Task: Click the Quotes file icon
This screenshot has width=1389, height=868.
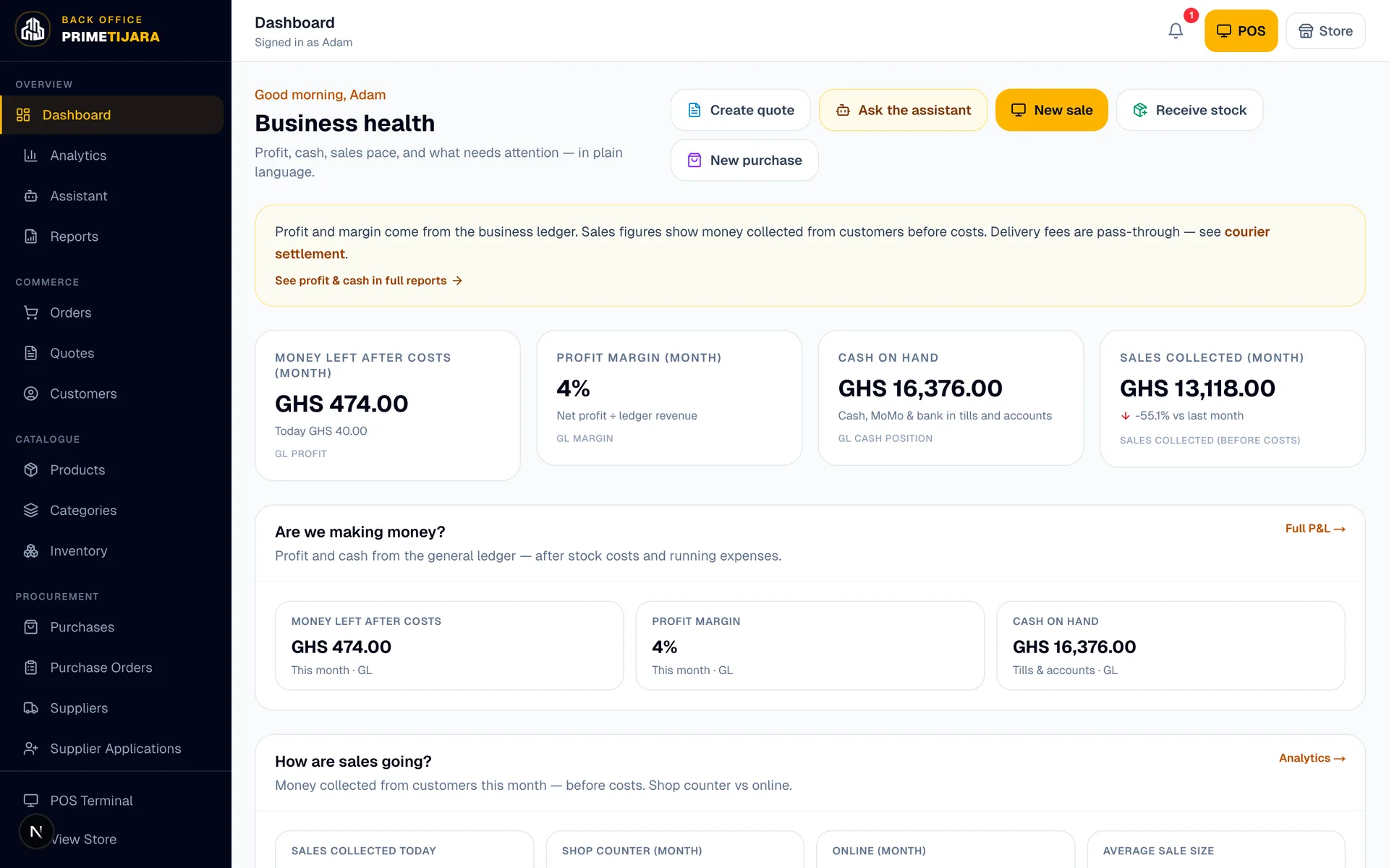Action: point(30,353)
